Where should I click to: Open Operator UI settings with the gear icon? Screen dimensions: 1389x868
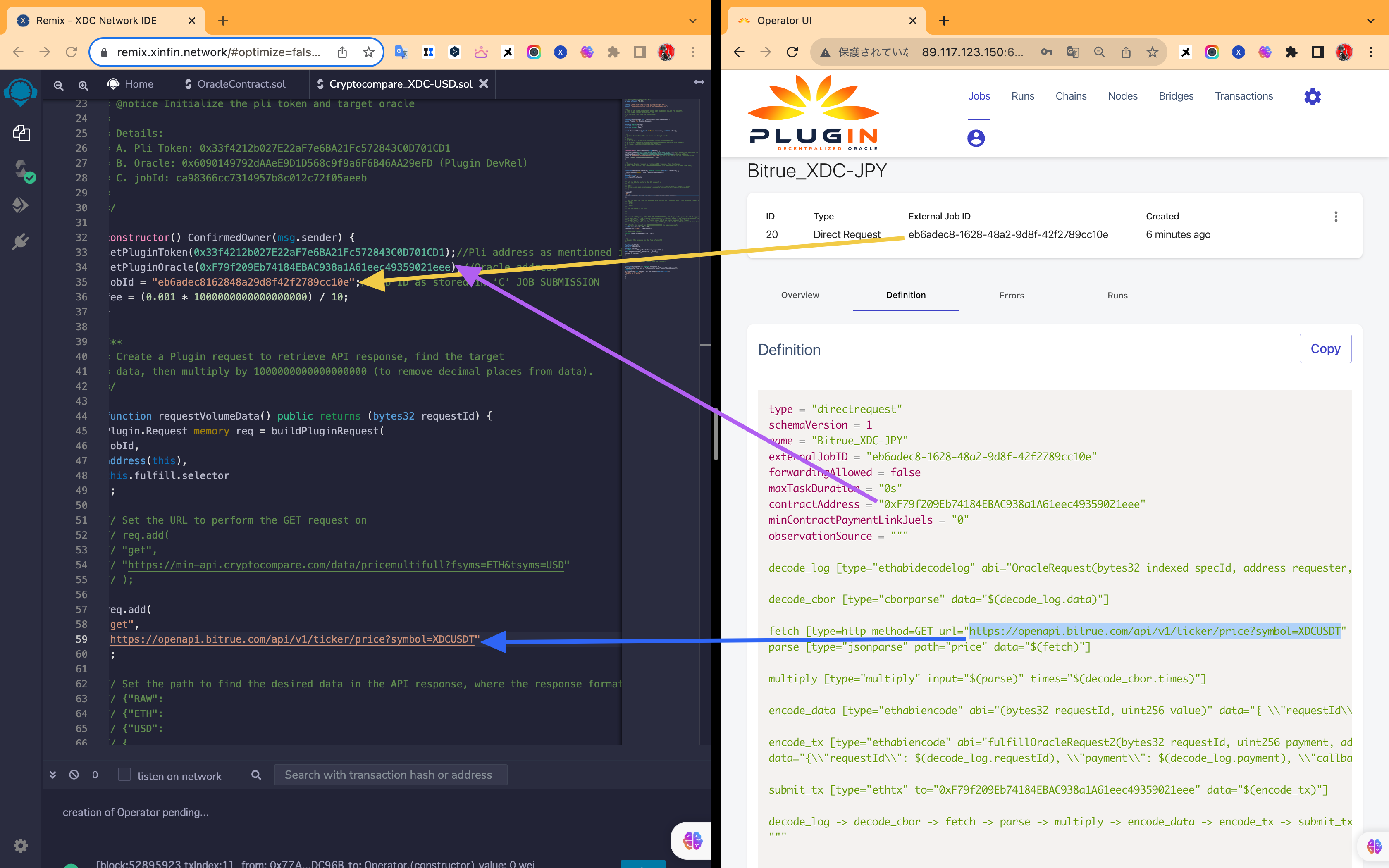tap(1313, 96)
